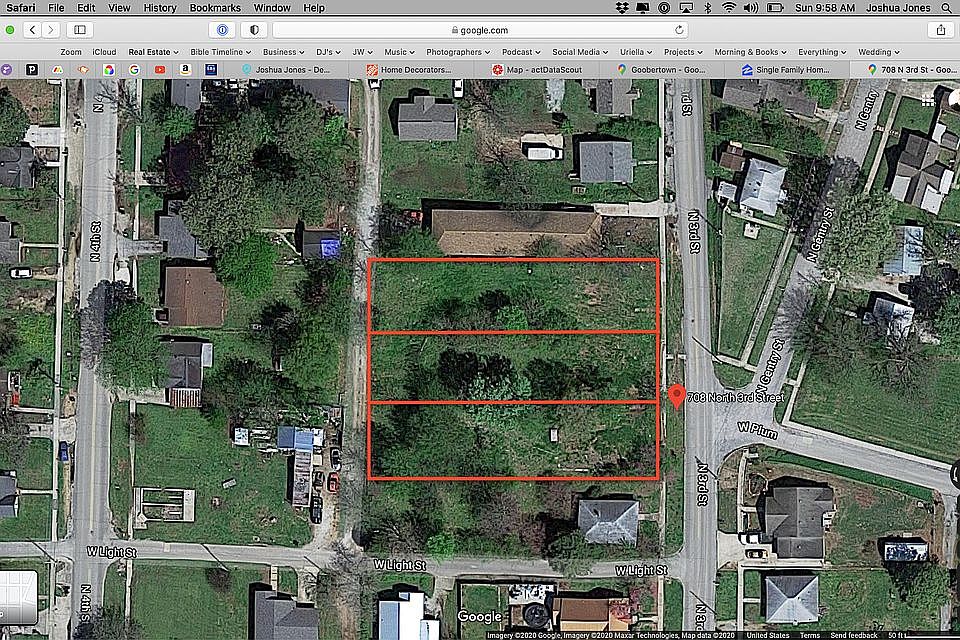Click the United States map footer link
The width and height of the screenshot is (960, 640).
point(768,635)
